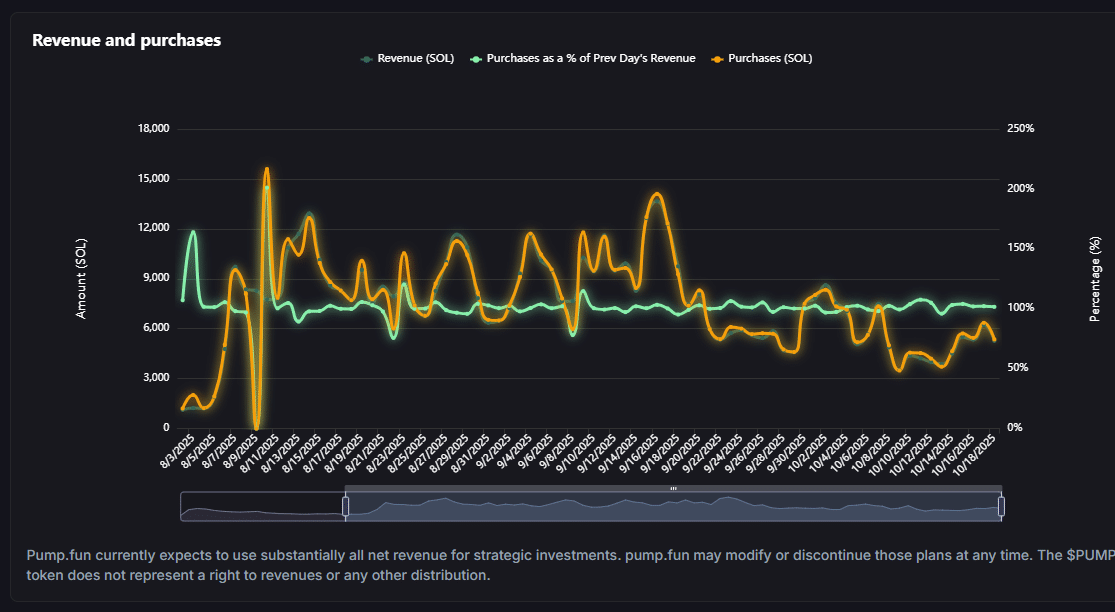
Task: Click the Revenue and purchases chart title
Action: pos(126,40)
